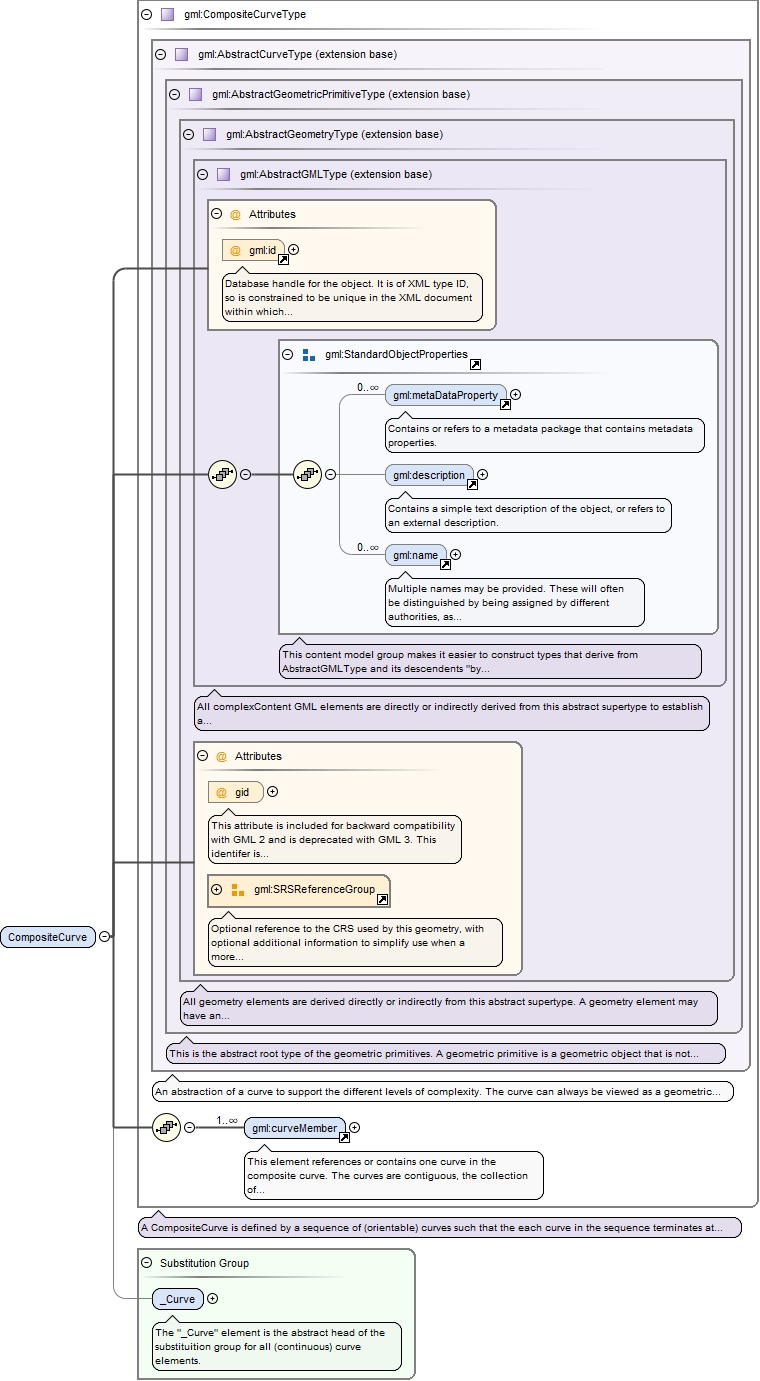Click the gml:StandardObjectProperties group icon
Screen dimensions: 760x1381
click(309, 354)
